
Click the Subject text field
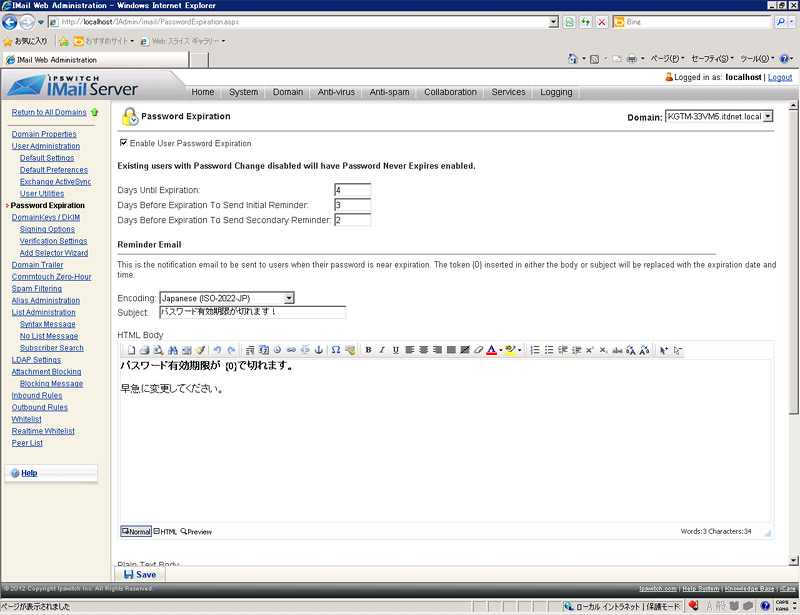[x=253, y=312]
